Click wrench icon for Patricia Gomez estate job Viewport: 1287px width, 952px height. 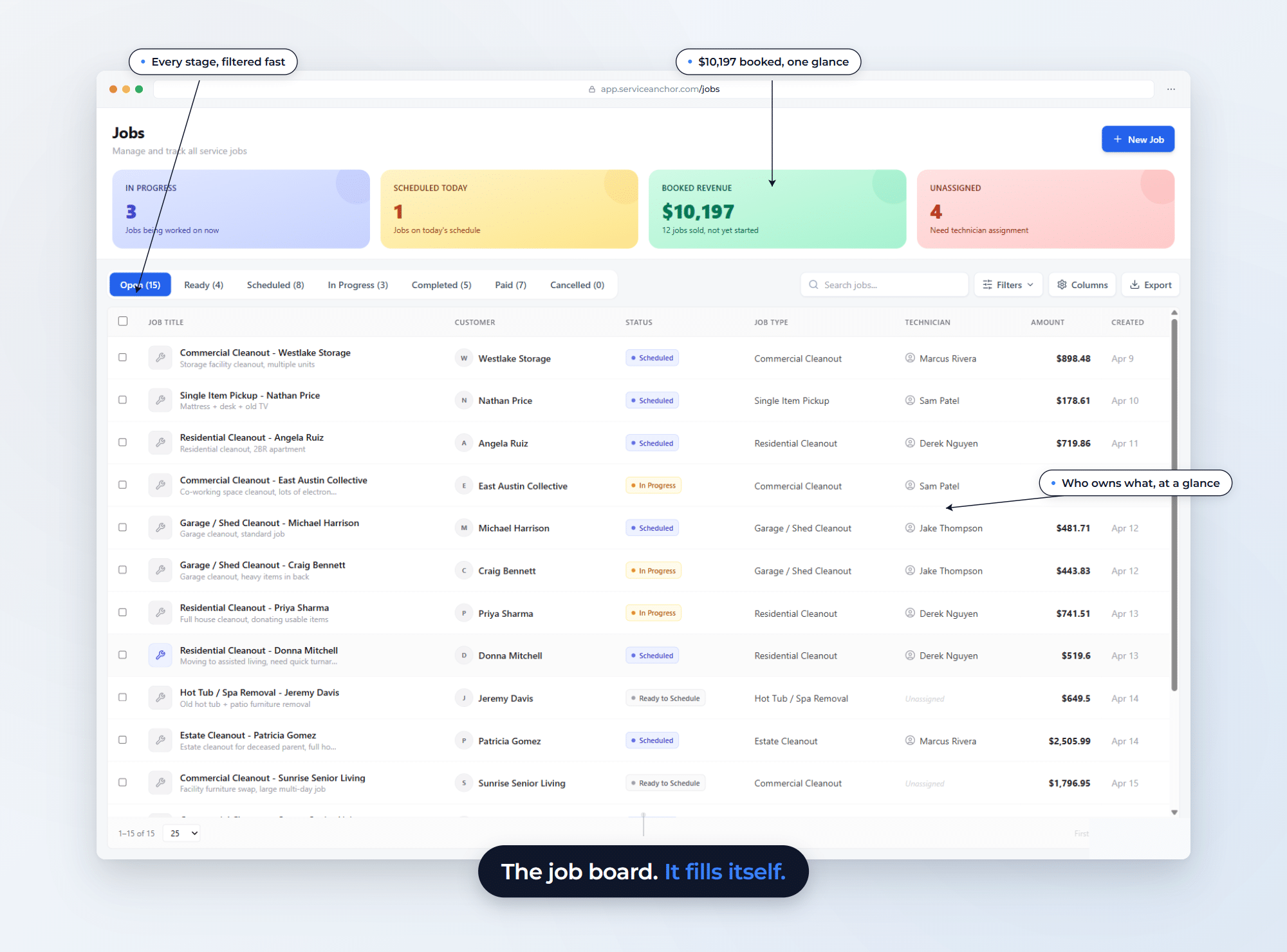[x=160, y=740]
